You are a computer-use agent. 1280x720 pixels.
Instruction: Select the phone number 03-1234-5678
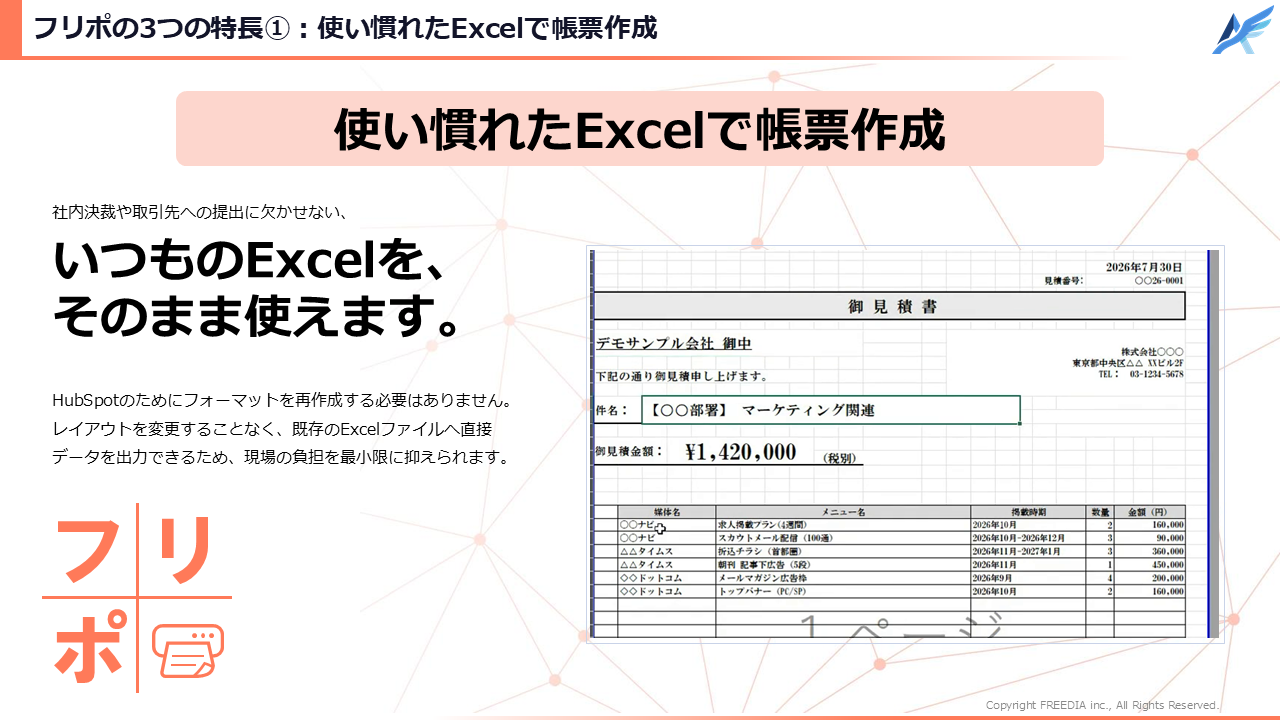point(1157,374)
